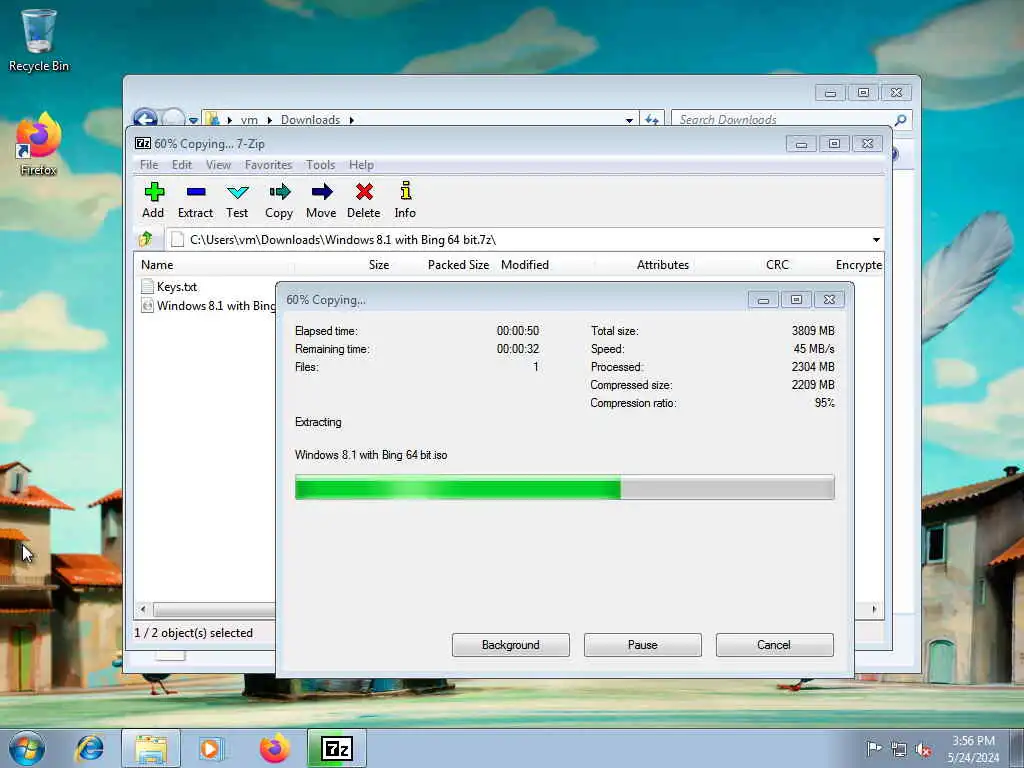Click the Explorer window back button
Image resolution: width=1024 pixels, height=768 pixels.
click(145, 118)
